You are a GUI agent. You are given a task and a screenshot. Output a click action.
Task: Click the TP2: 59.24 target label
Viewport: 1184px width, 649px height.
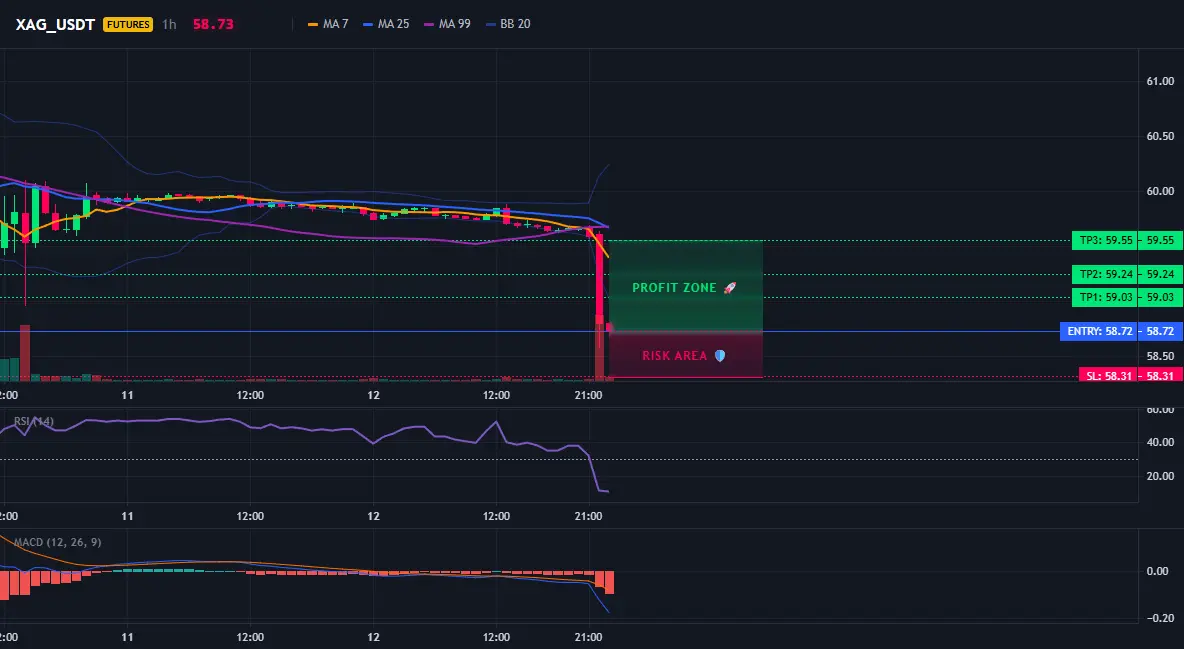(x=1105, y=274)
